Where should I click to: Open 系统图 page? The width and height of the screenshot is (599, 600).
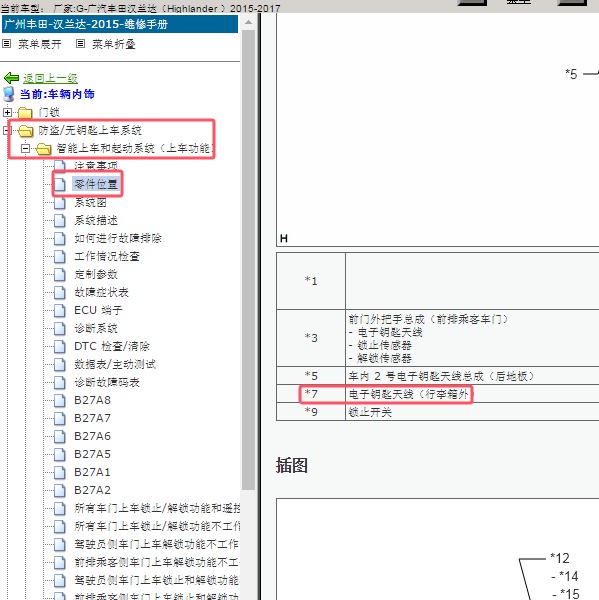point(90,202)
